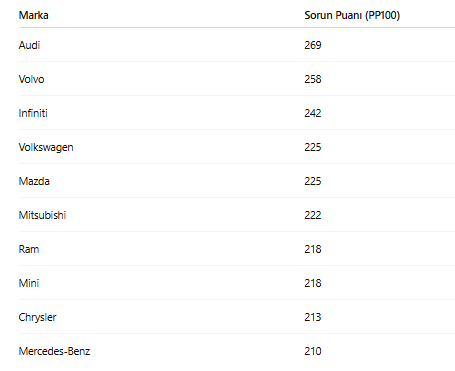Select the Mini brand cell
The width and height of the screenshot is (455, 371).
pyautogui.click(x=29, y=283)
